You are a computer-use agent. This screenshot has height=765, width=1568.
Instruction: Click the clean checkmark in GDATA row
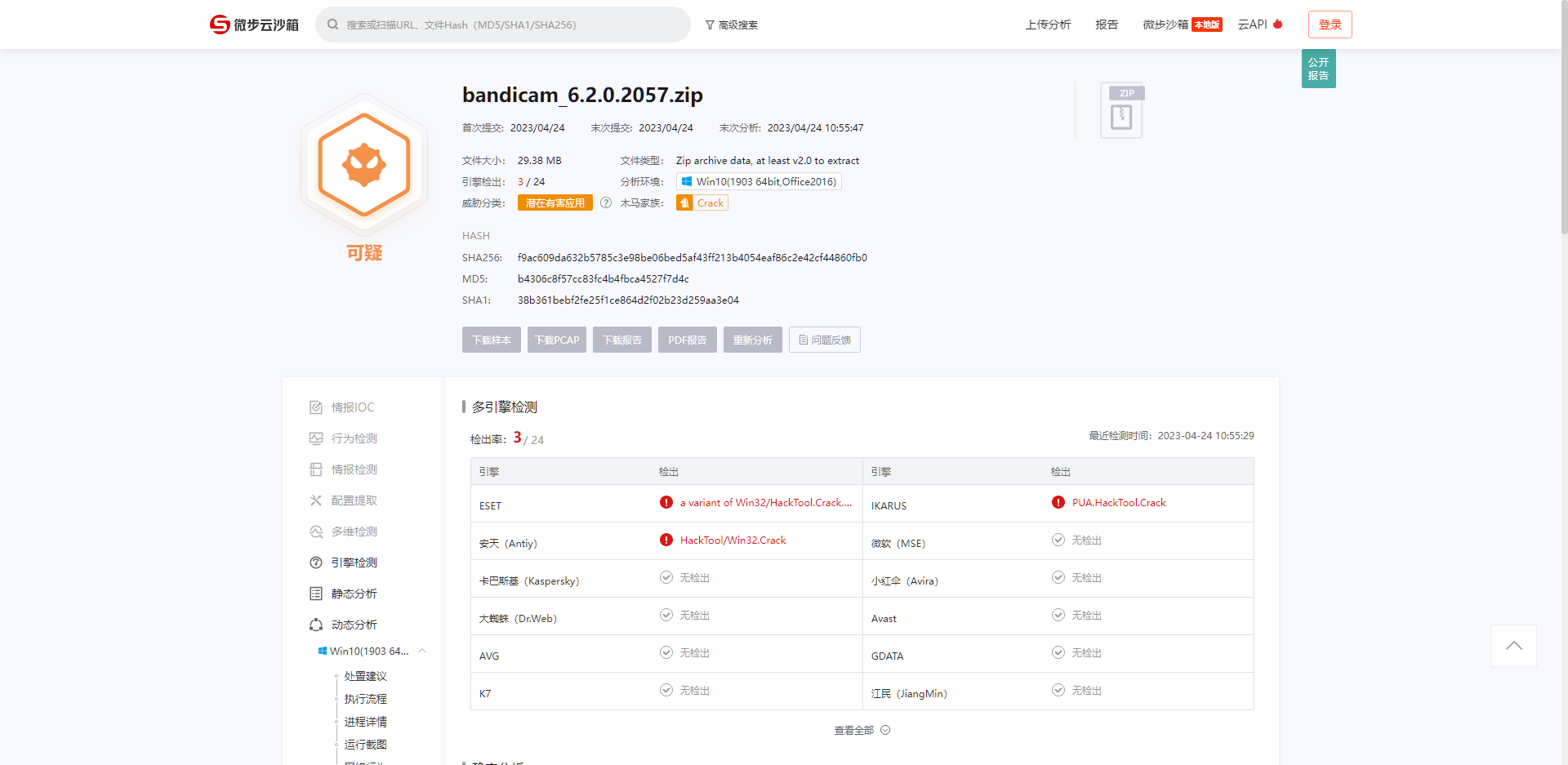(x=1058, y=652)
